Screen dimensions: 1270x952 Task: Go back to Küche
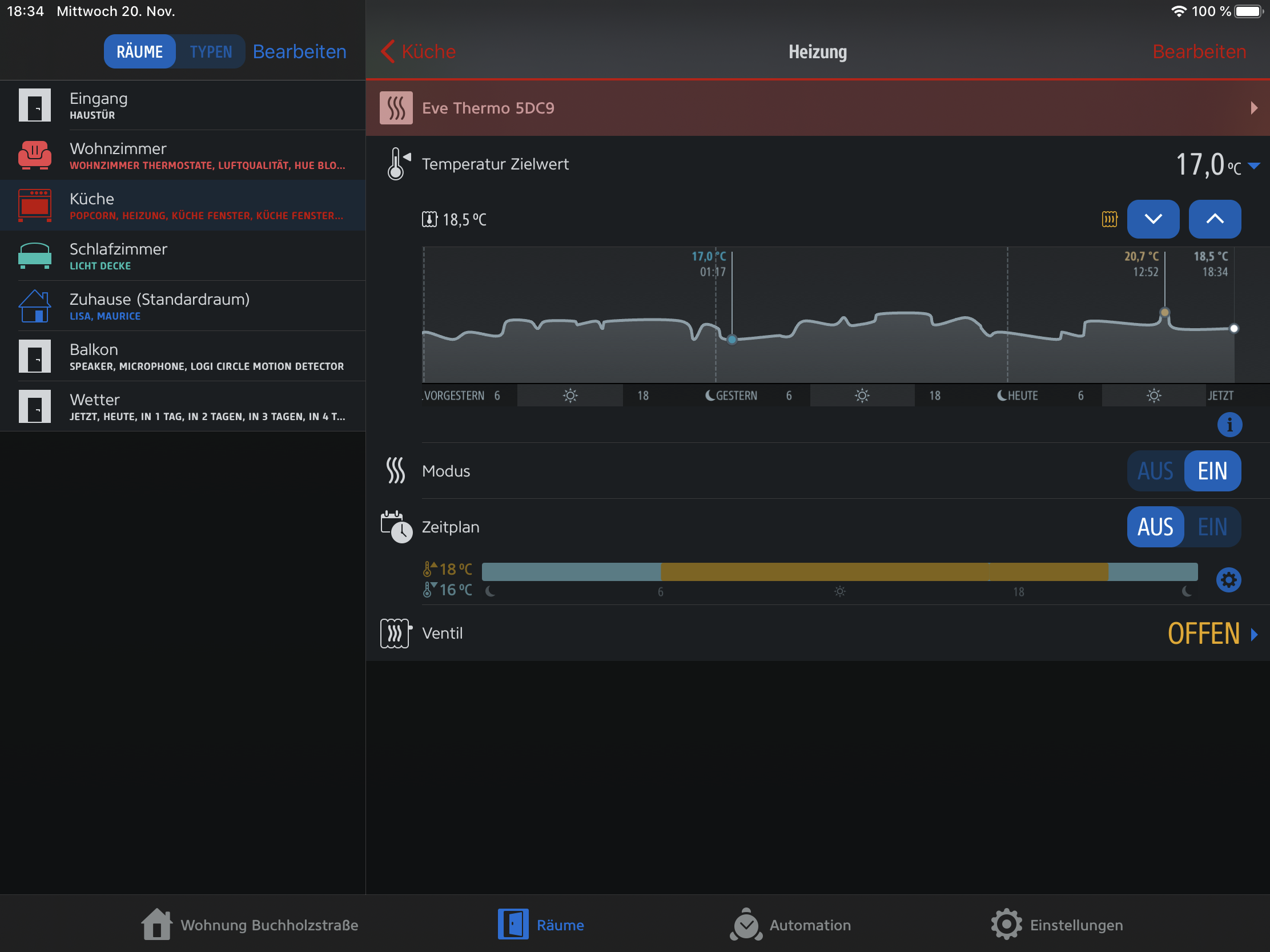(419, 51)
